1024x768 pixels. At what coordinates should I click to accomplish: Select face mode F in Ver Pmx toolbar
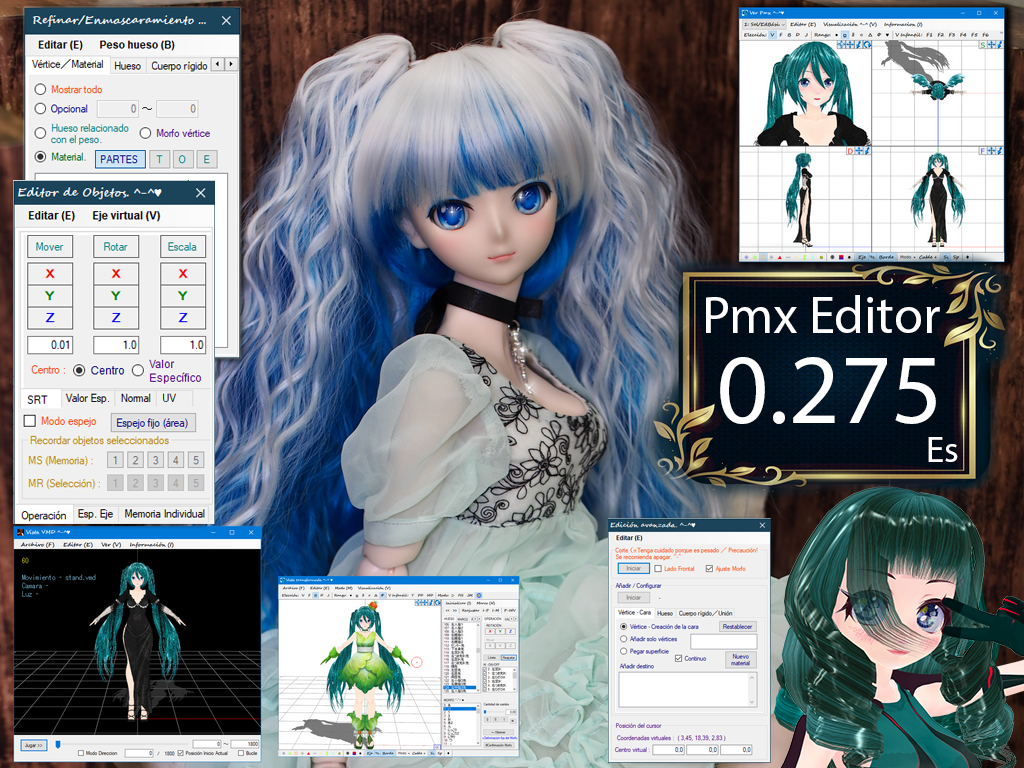click(780, 35)
